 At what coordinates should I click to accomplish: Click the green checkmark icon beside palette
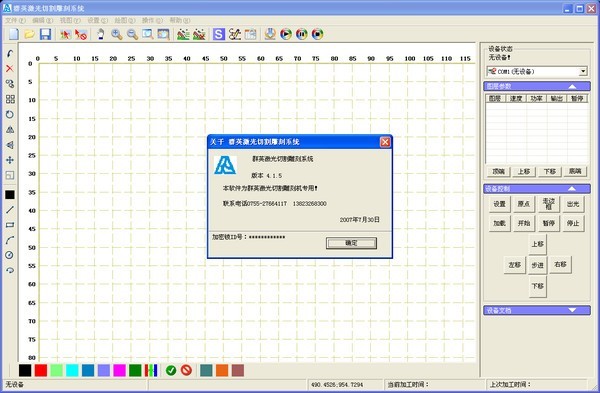[171, 370]
